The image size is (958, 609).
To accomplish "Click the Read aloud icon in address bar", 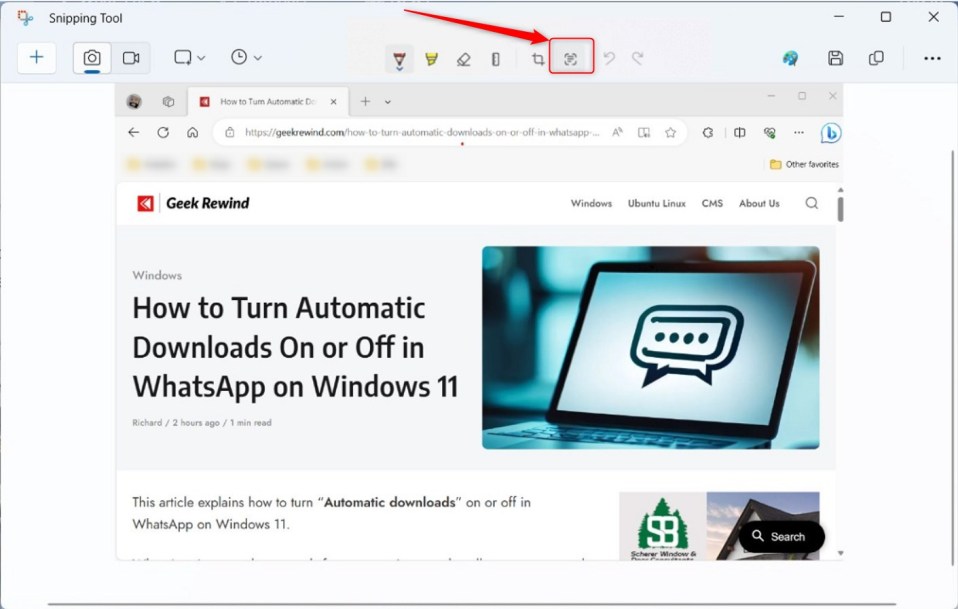I will (x=618, y=133).
